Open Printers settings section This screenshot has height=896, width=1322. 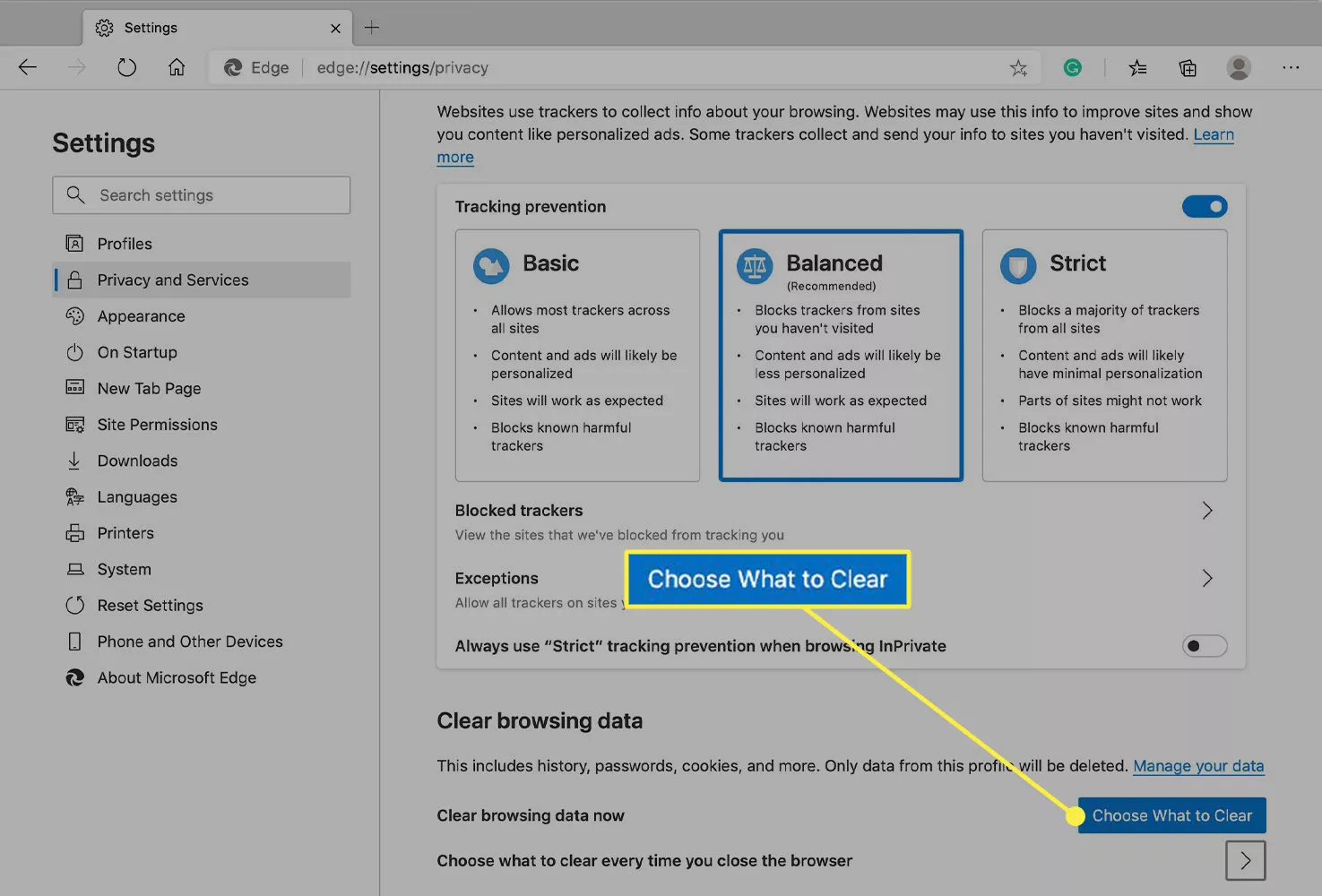202,533
